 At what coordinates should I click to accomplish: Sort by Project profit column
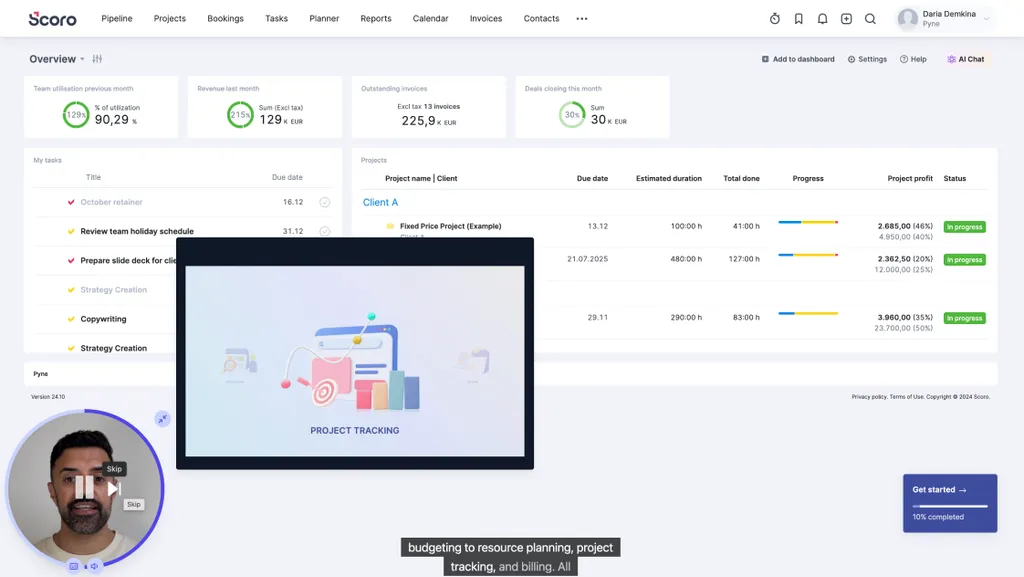click(x=910, y=178)
